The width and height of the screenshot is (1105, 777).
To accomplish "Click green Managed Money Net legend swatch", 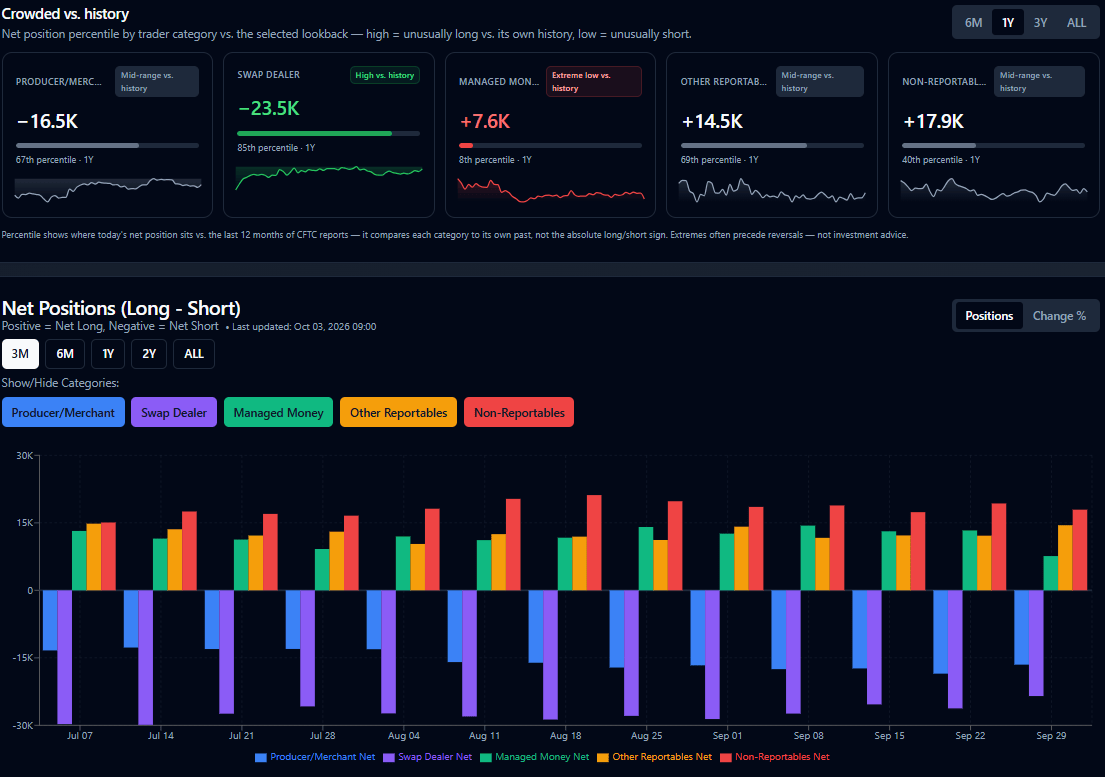I will tap(486, 757).
